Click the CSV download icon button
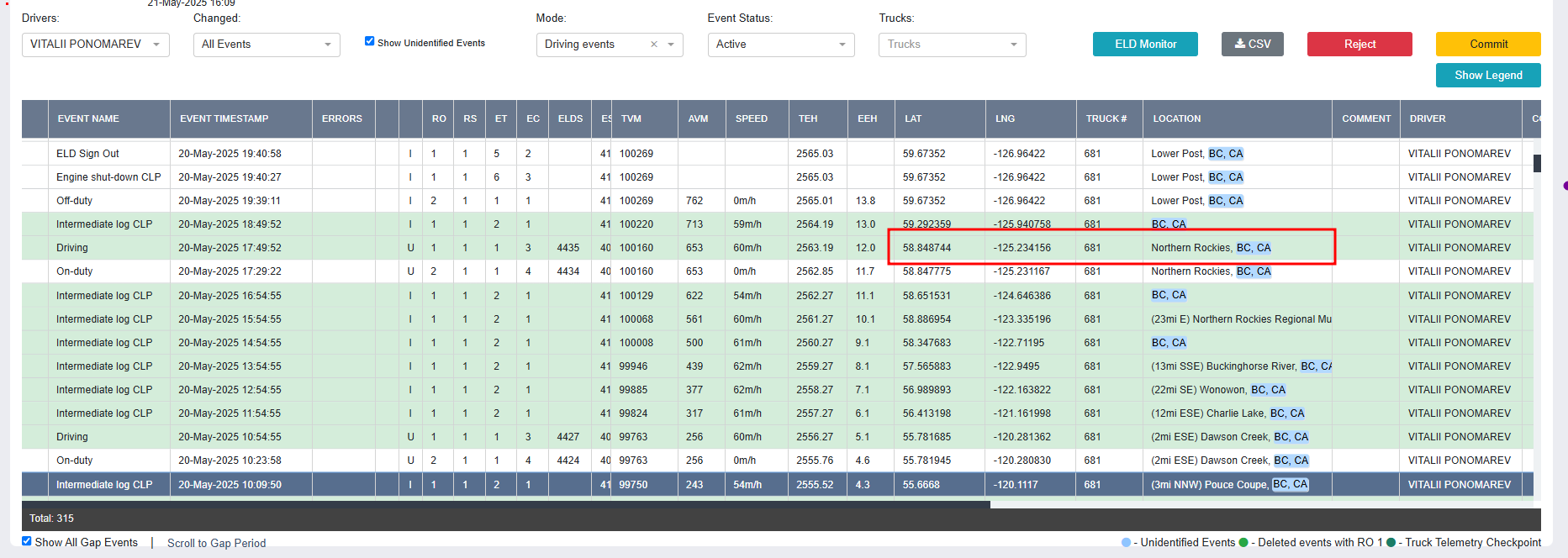The image size is (1568, 558). click(x=1252, y=44)
